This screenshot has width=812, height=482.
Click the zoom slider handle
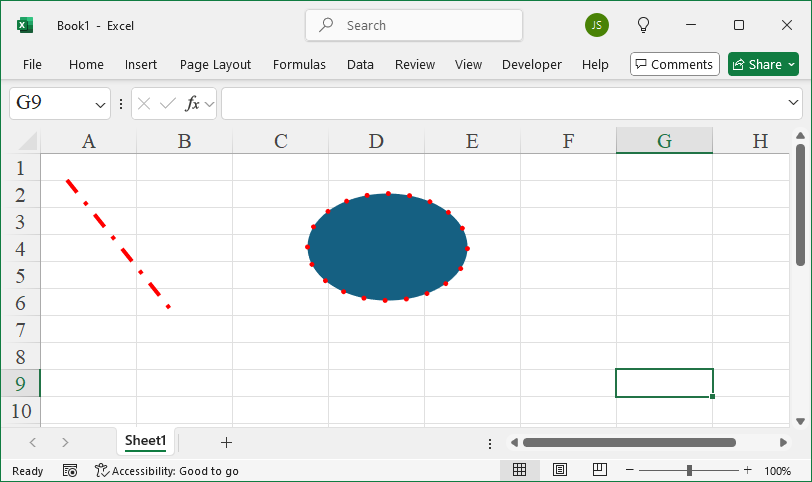689,470
